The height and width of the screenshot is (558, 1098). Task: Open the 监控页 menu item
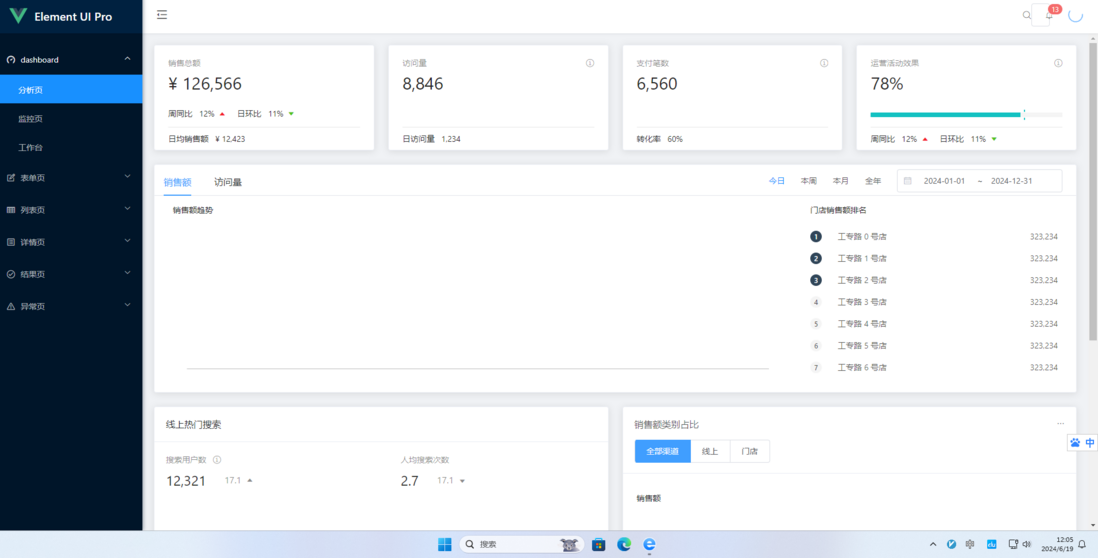pos(71,119)
